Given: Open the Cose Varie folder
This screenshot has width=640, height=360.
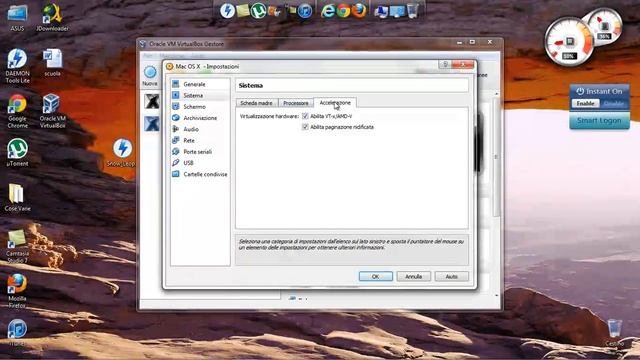Looking at the screenshot, I should click(17, 197).
